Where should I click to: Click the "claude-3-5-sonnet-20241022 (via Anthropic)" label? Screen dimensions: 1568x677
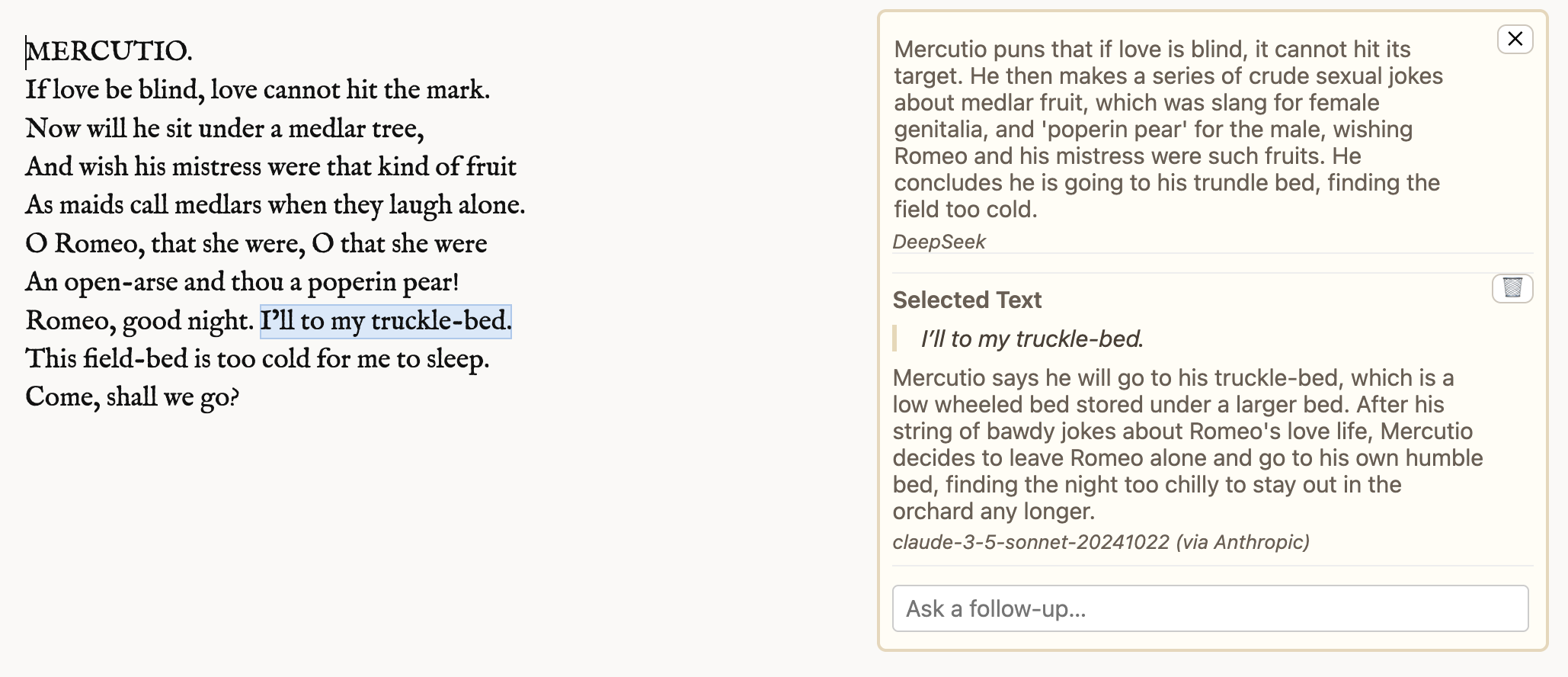[1101, 542]
